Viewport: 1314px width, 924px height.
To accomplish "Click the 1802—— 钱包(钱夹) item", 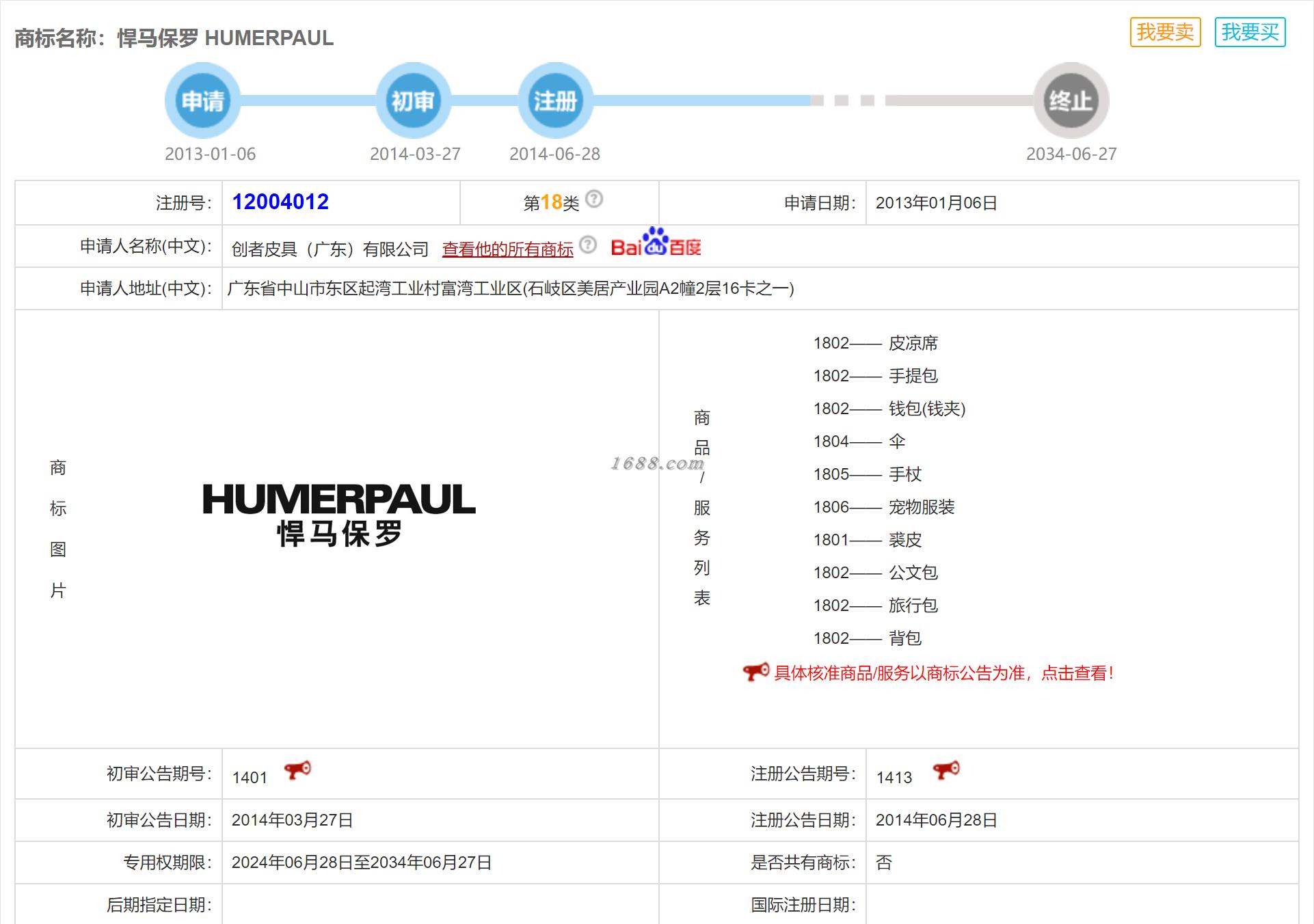I will pyautogui.click(x=889, y=409).
